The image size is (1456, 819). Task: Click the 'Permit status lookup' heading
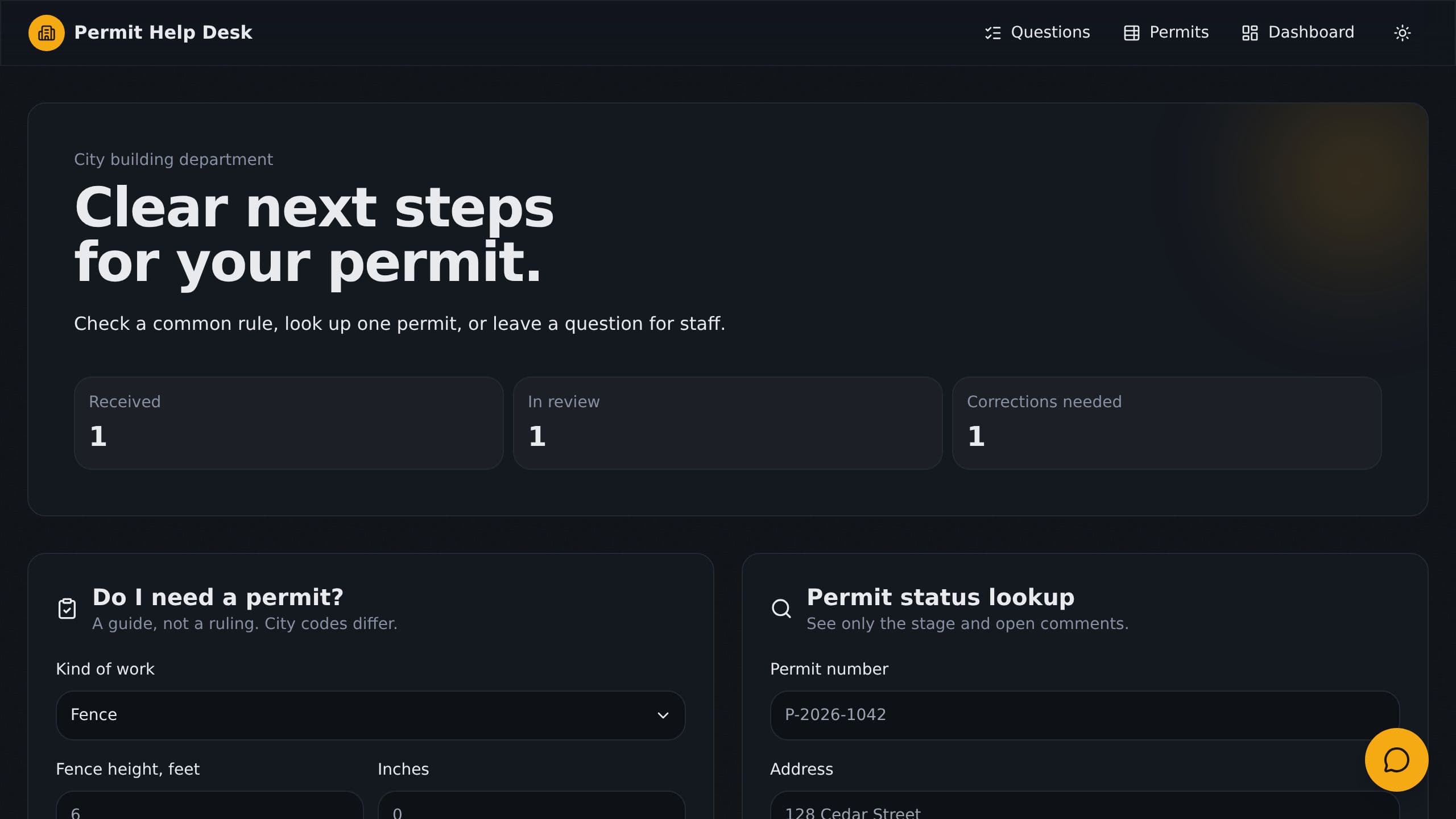click(941, 597)
